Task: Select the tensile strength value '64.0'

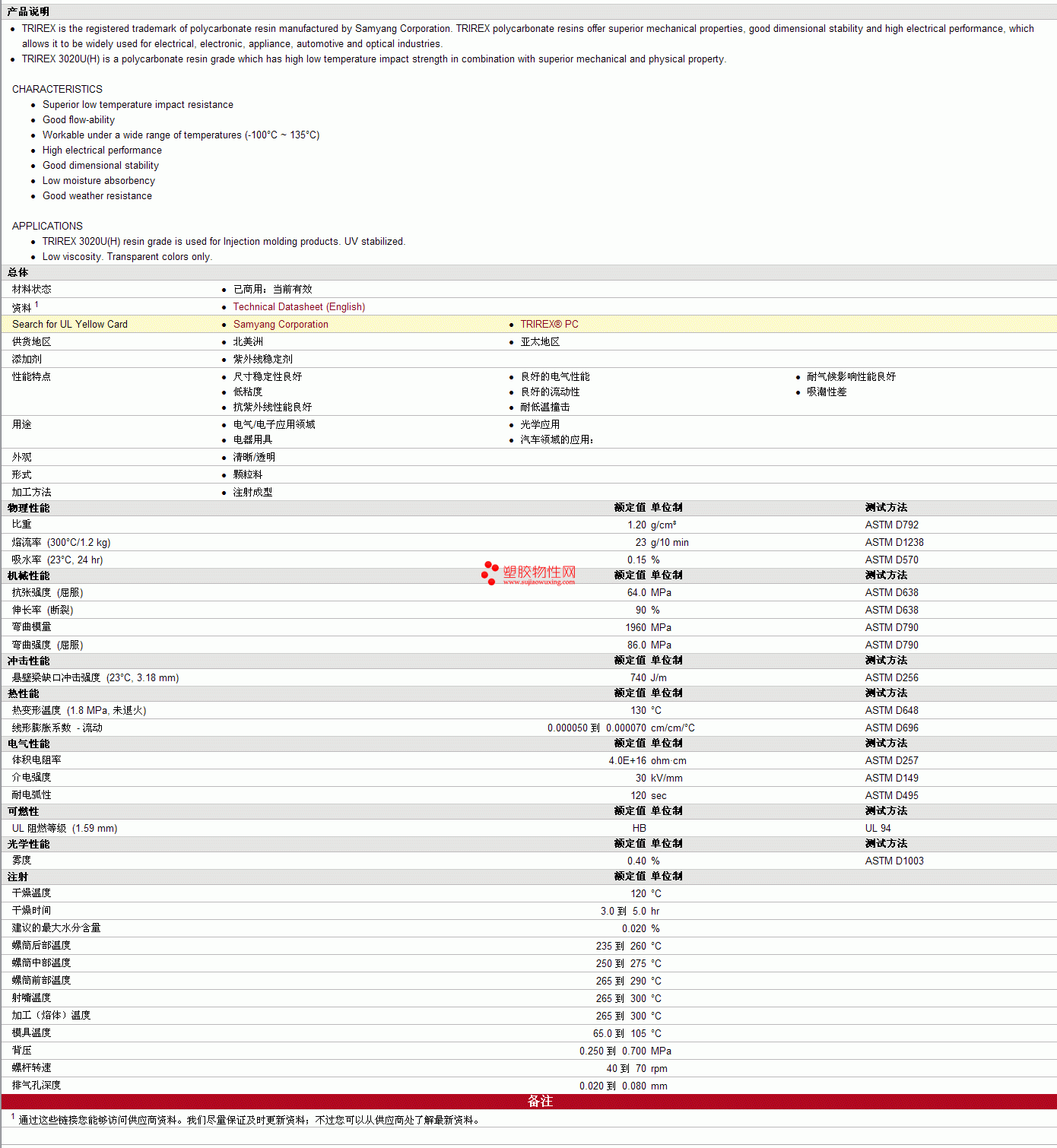Action: [x=636, y=593]
